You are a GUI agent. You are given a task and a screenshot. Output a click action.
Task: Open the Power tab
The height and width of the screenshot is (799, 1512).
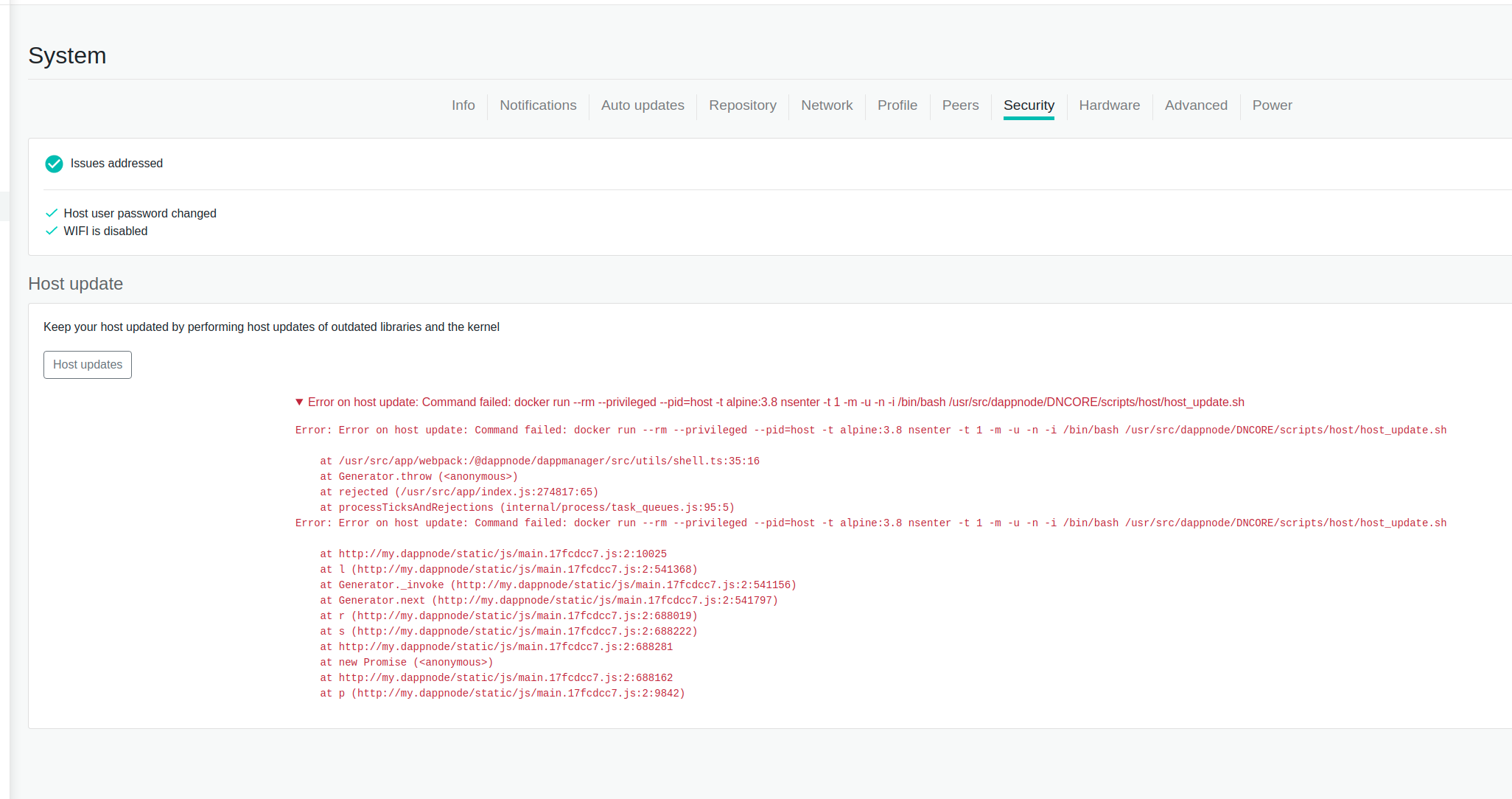click(1272, 105)
